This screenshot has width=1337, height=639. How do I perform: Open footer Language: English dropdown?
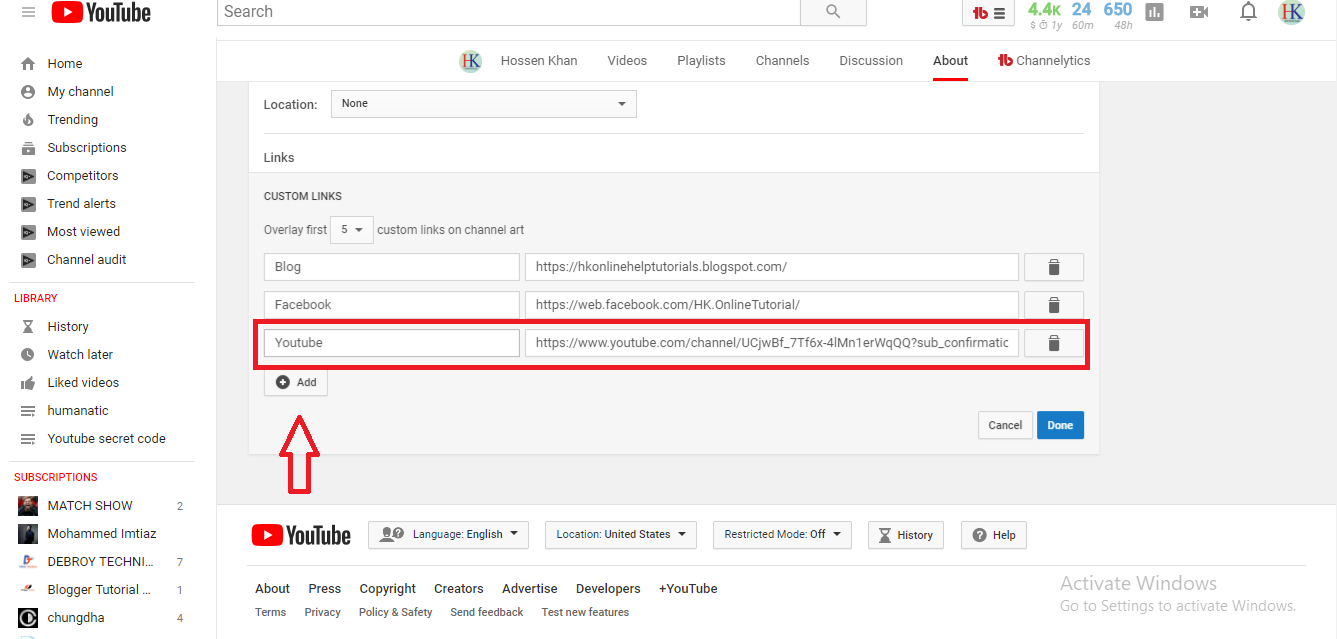[448, 534]
